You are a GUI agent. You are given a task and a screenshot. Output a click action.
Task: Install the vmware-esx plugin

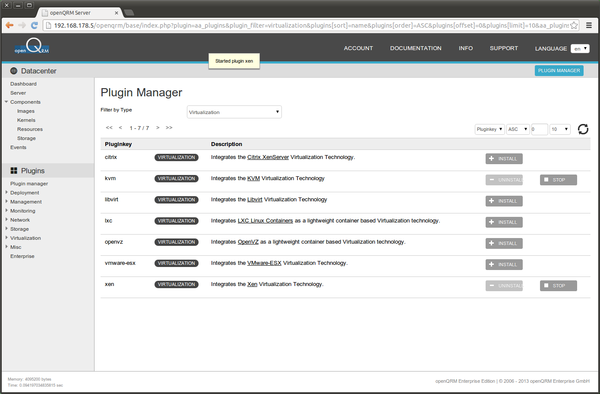click(504, 265)
